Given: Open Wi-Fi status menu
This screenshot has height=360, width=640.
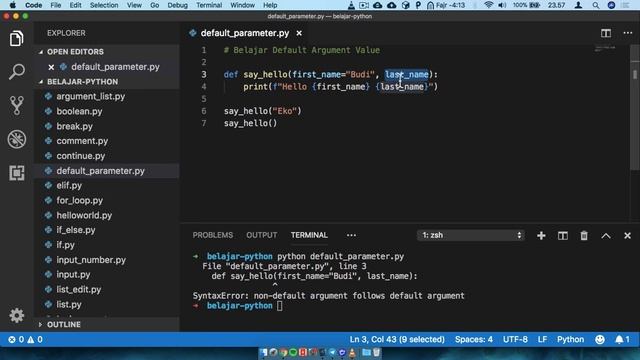Looking at the screenshot, I should (488, 5).
